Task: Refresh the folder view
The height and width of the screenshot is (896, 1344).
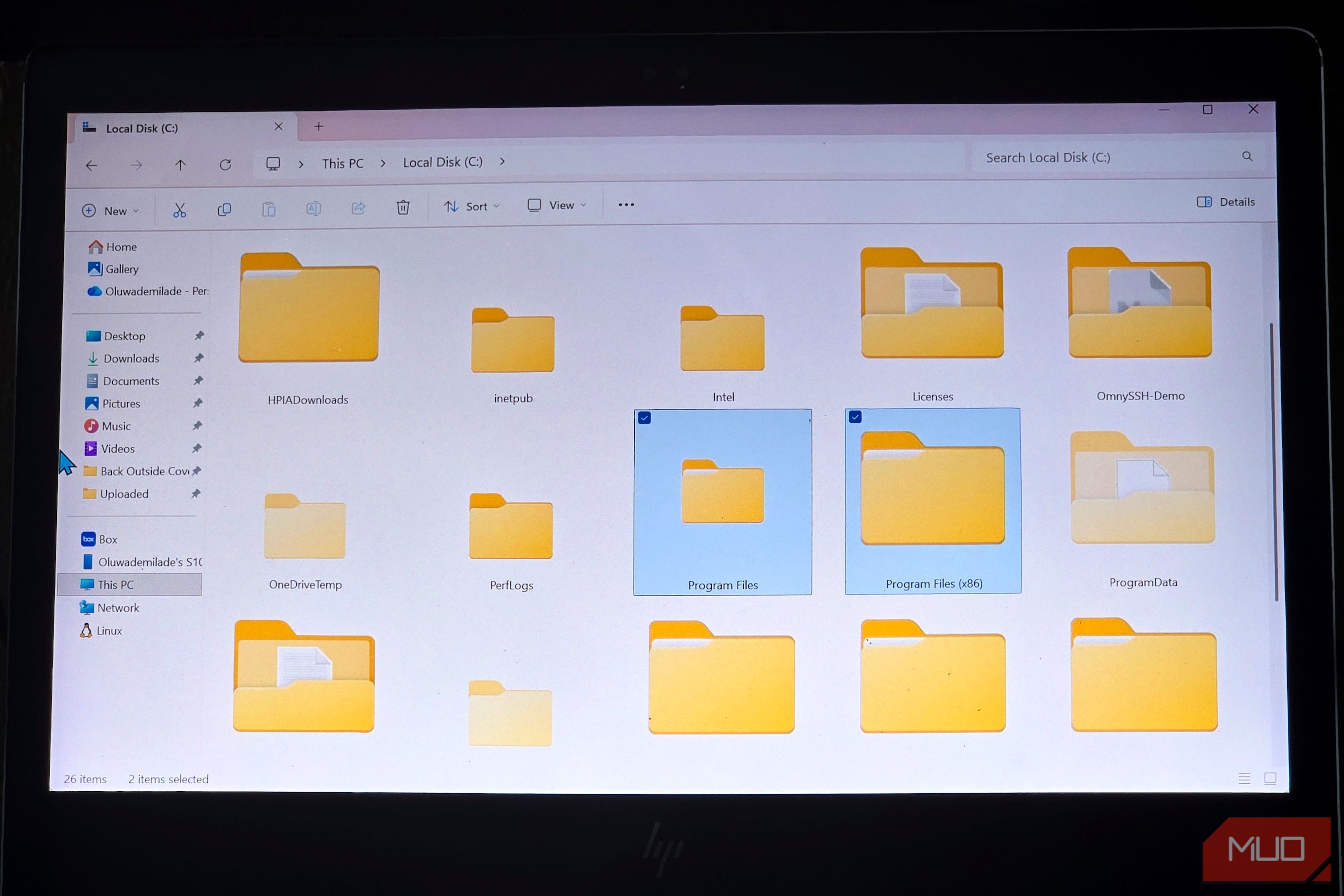Action: point(226,165)
